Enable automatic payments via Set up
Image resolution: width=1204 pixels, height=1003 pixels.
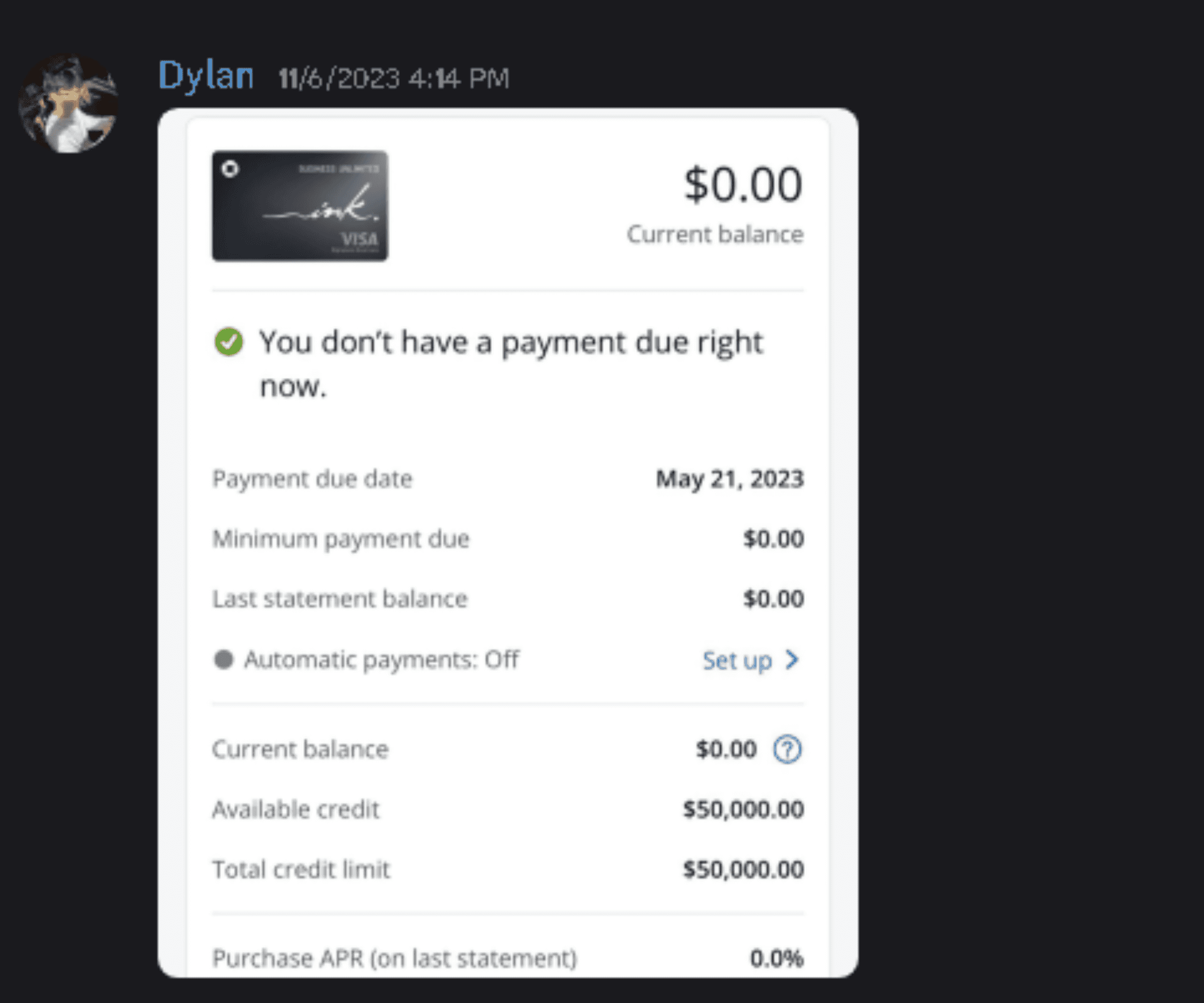point(737,660)
